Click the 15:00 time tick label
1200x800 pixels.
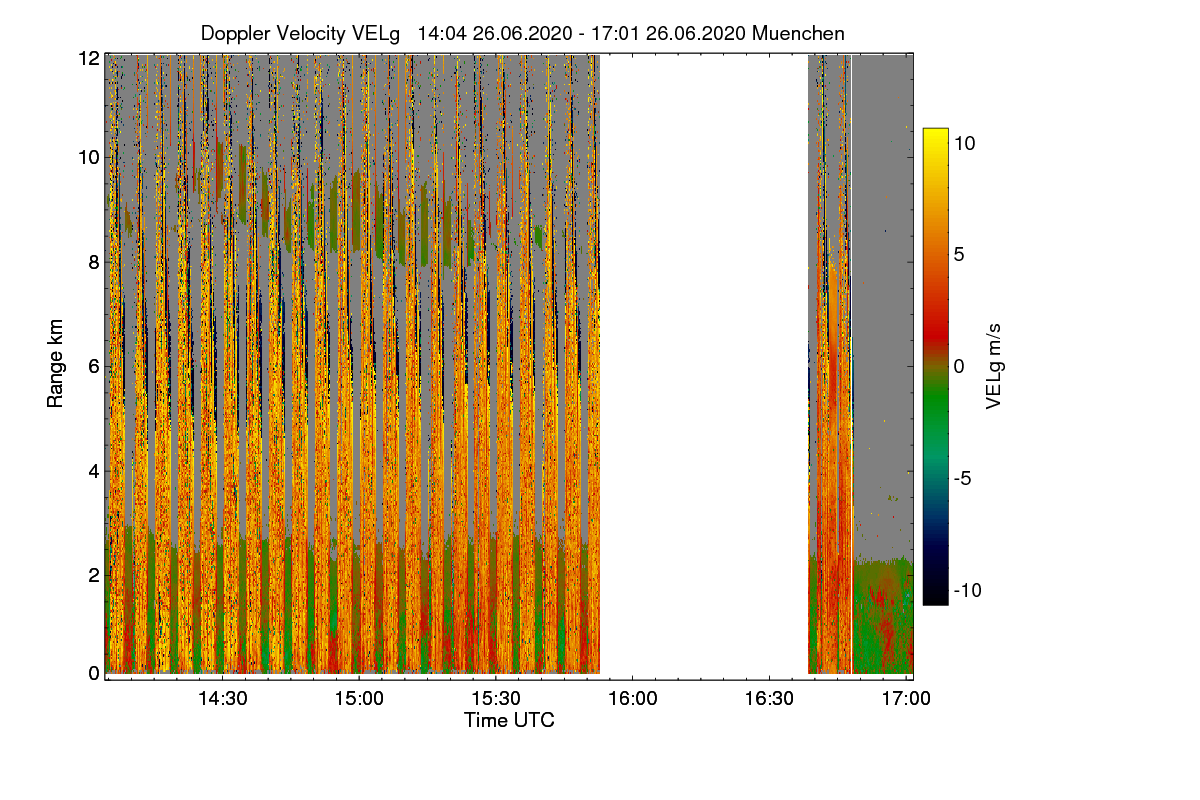pyautogui.click(x=360, y=698)
